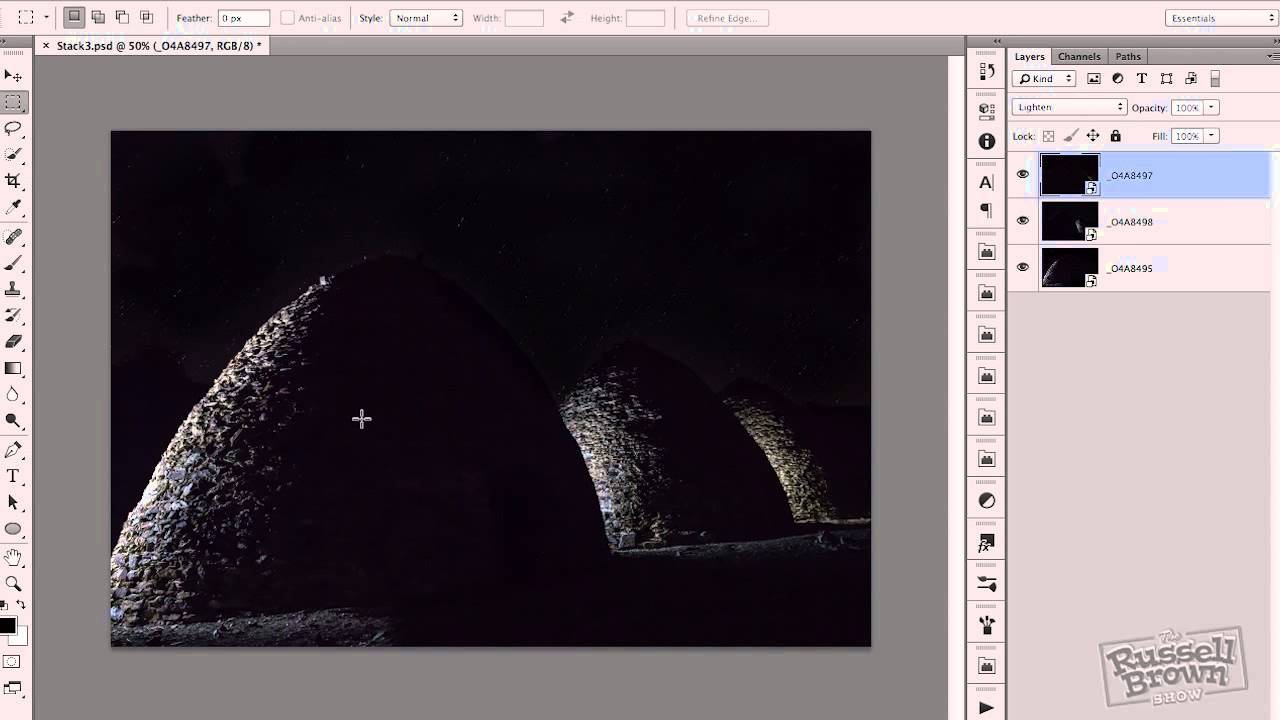Close the Stack3.psd document tab
1280x720 pixels.
pos(46,46)
